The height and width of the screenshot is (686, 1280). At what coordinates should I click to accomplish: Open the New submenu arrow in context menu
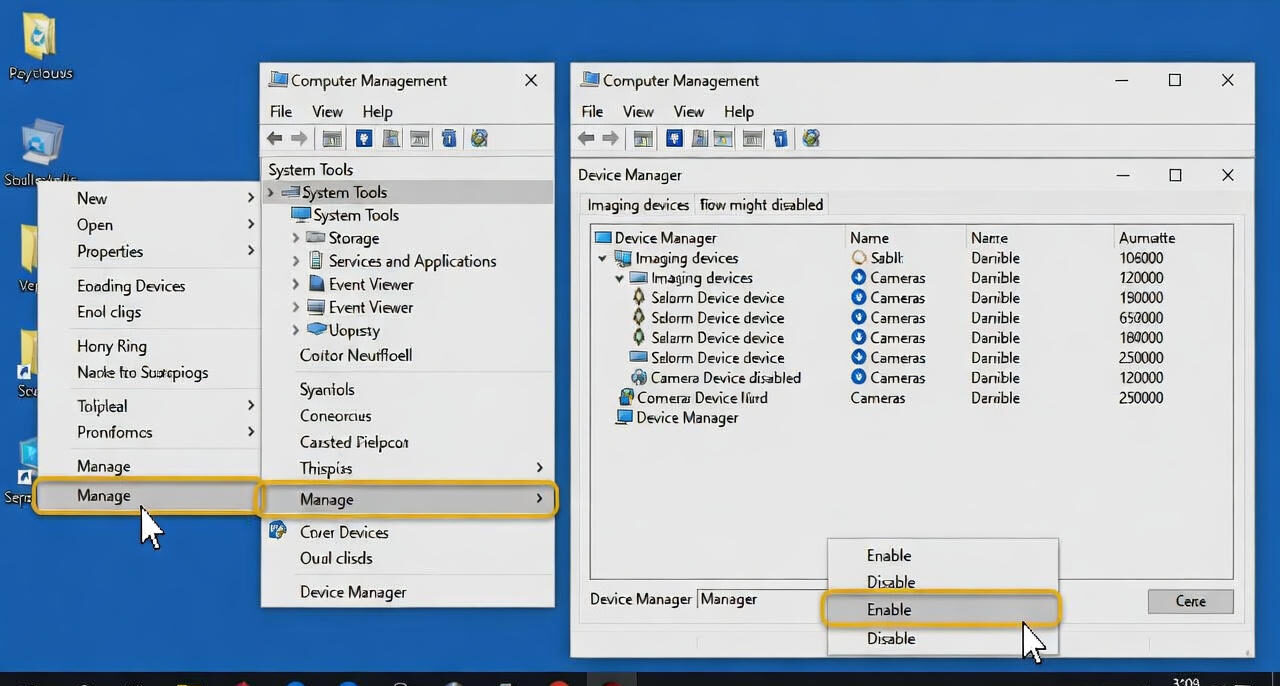coord(251,198)
